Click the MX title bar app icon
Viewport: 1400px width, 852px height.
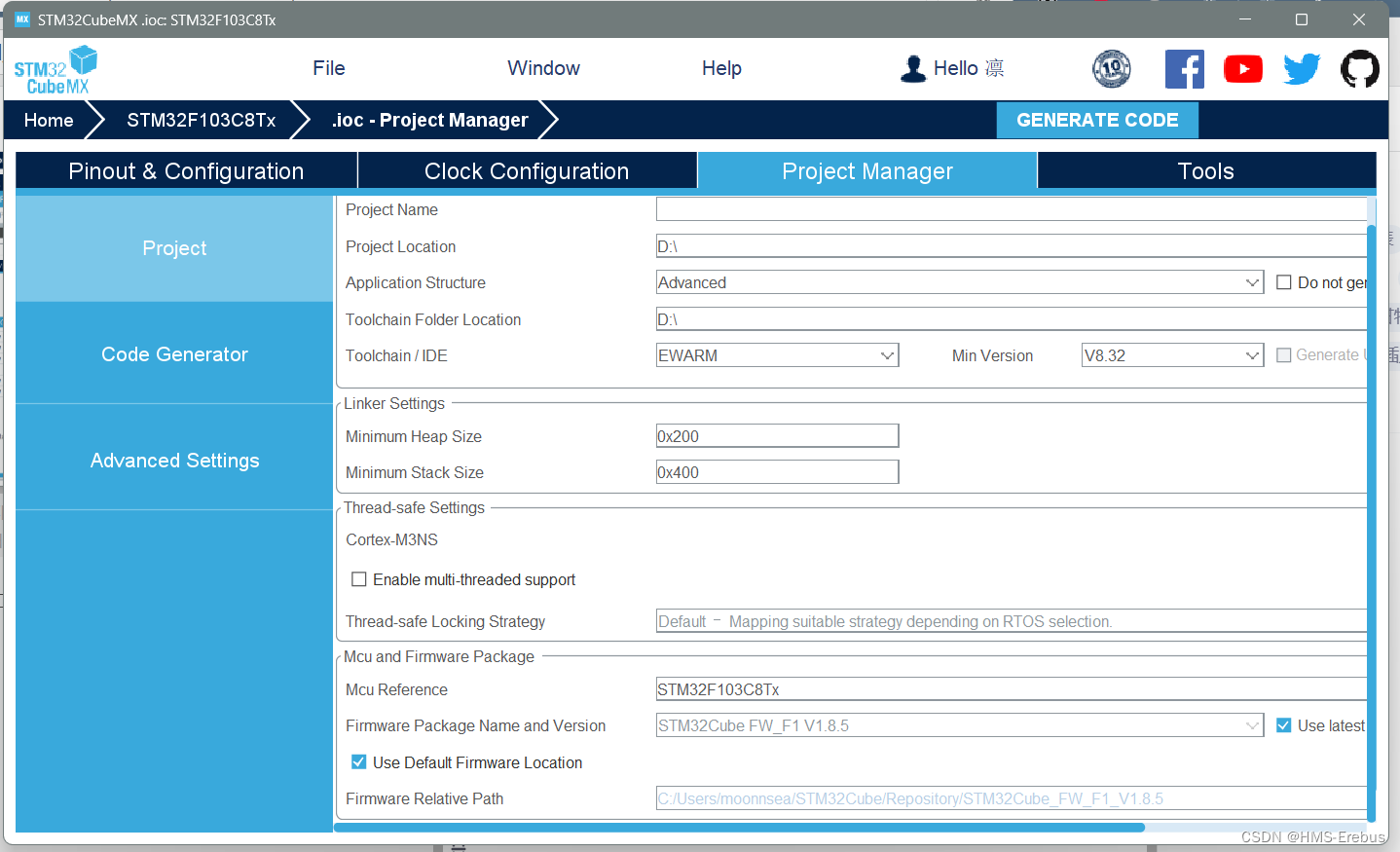point(22,19)
